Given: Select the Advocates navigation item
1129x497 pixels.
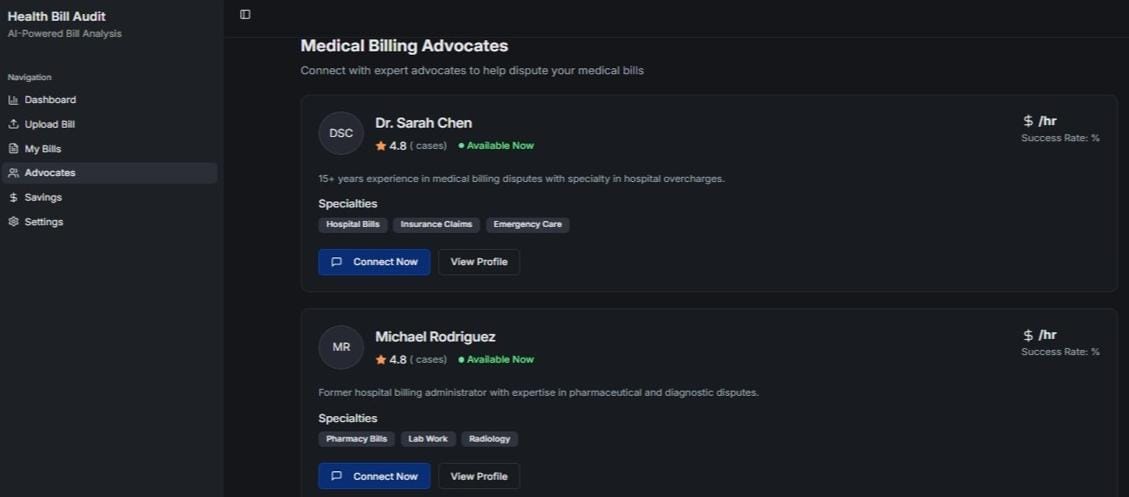Looking at the screenshot, I should coord(109,173).
